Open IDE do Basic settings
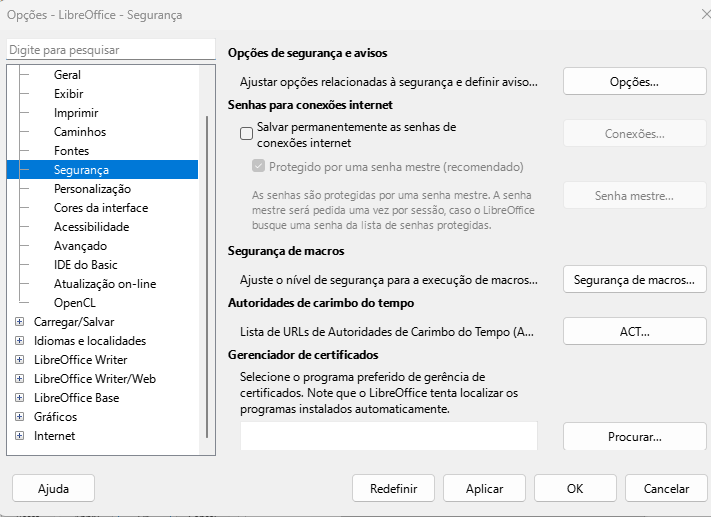Image resolution: width=711 pixels, height=517 pixels. point(85,265)
